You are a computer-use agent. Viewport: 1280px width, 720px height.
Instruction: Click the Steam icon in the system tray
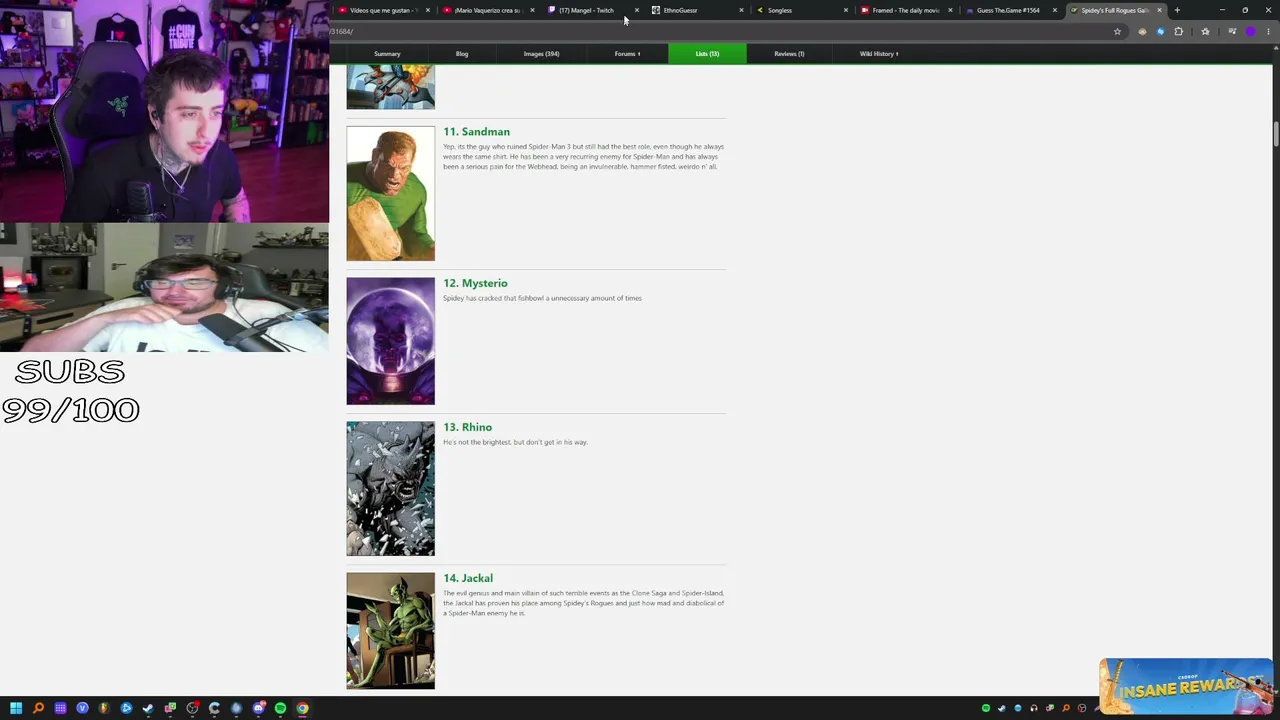pos(1002,708)
